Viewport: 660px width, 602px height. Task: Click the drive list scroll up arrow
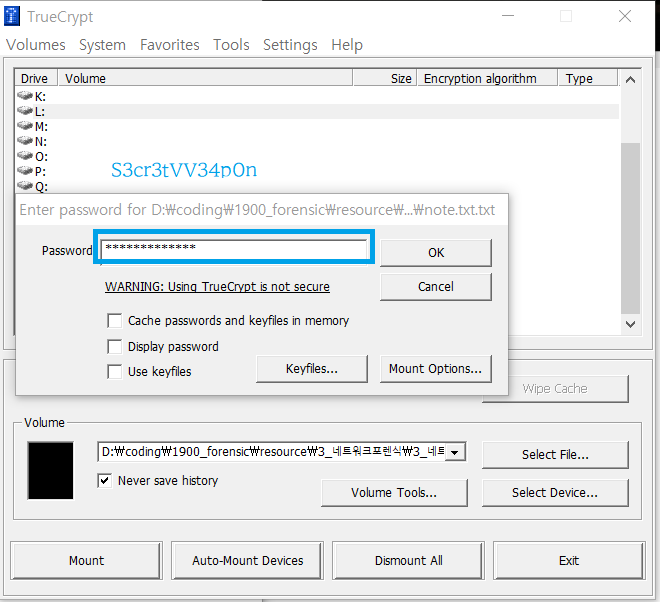pyautogui.click(x=630, y=80)
